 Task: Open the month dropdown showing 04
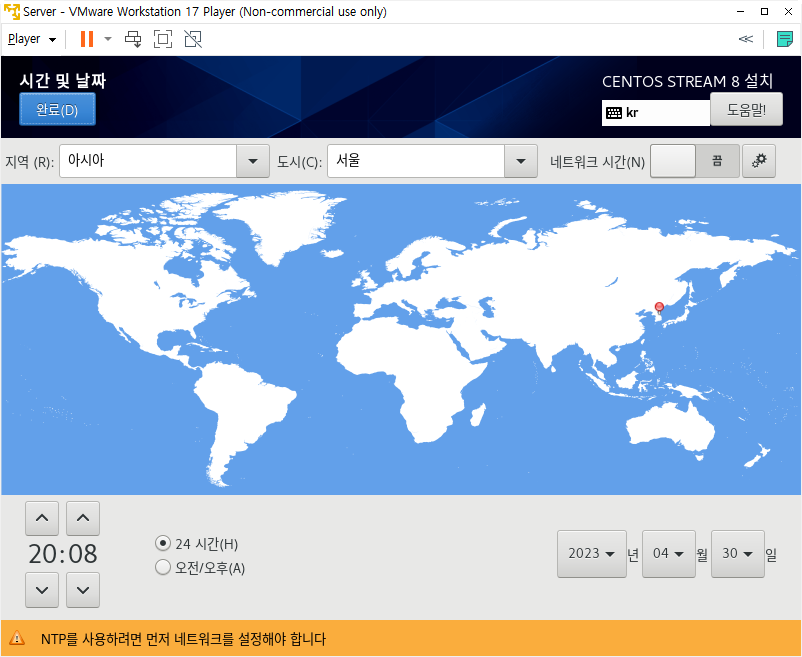coord(669,554)
